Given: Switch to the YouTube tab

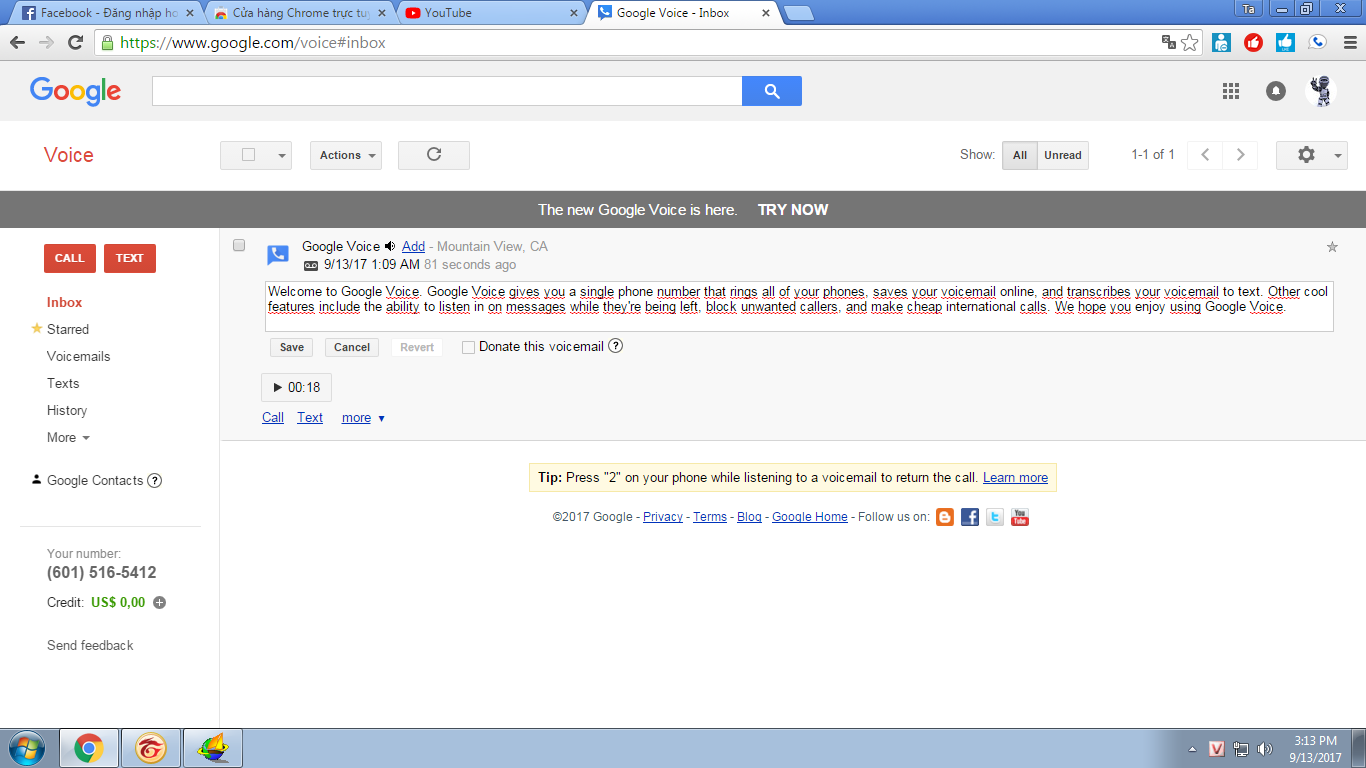Looking at the screenshot, I should click(x=490, y=13).
